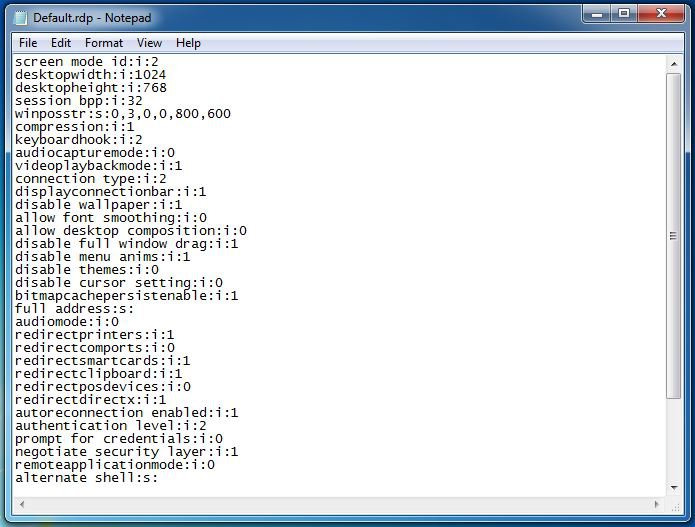
Task: Click the vertical scrollbar up arrow
Action: pyautogui.click(x=674, y=64)
